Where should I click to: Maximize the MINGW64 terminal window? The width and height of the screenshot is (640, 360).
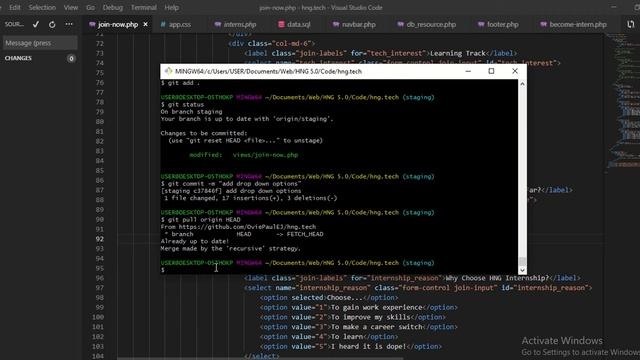click(491, 71)
